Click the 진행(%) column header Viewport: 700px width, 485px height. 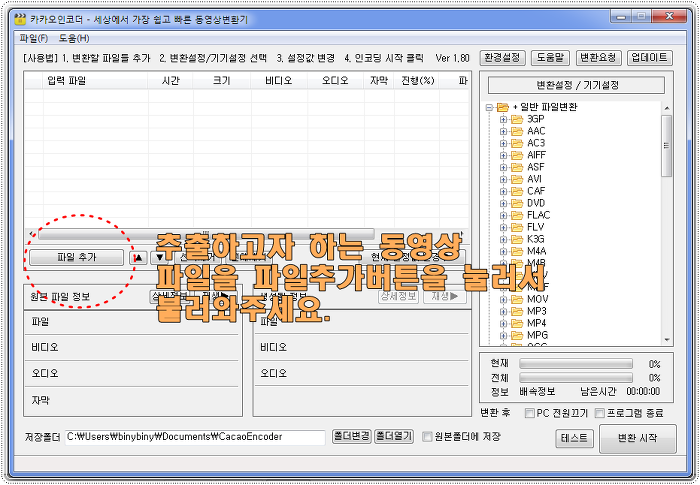[x=417, y=81]
